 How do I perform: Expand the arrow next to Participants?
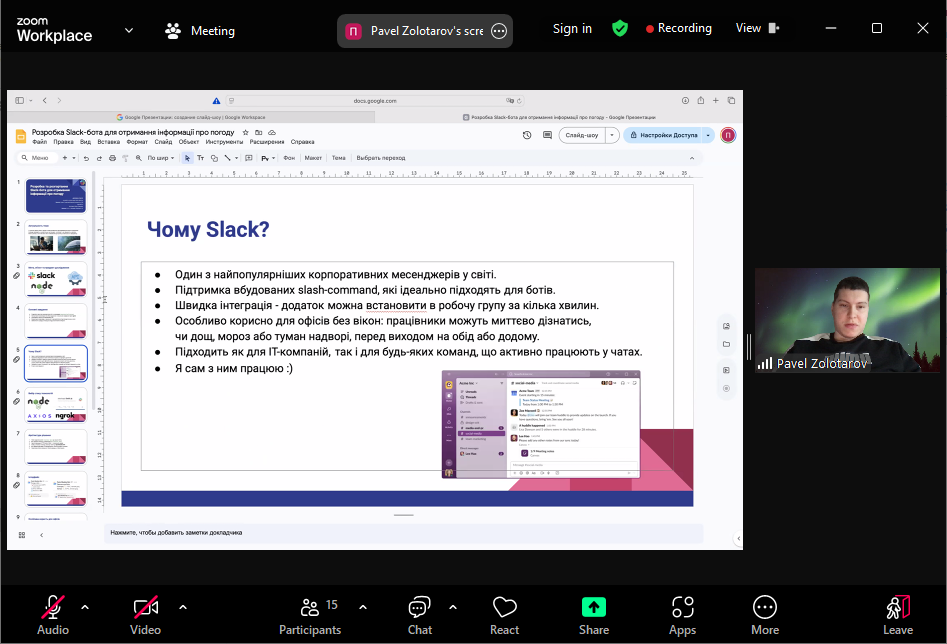point(362,606)
